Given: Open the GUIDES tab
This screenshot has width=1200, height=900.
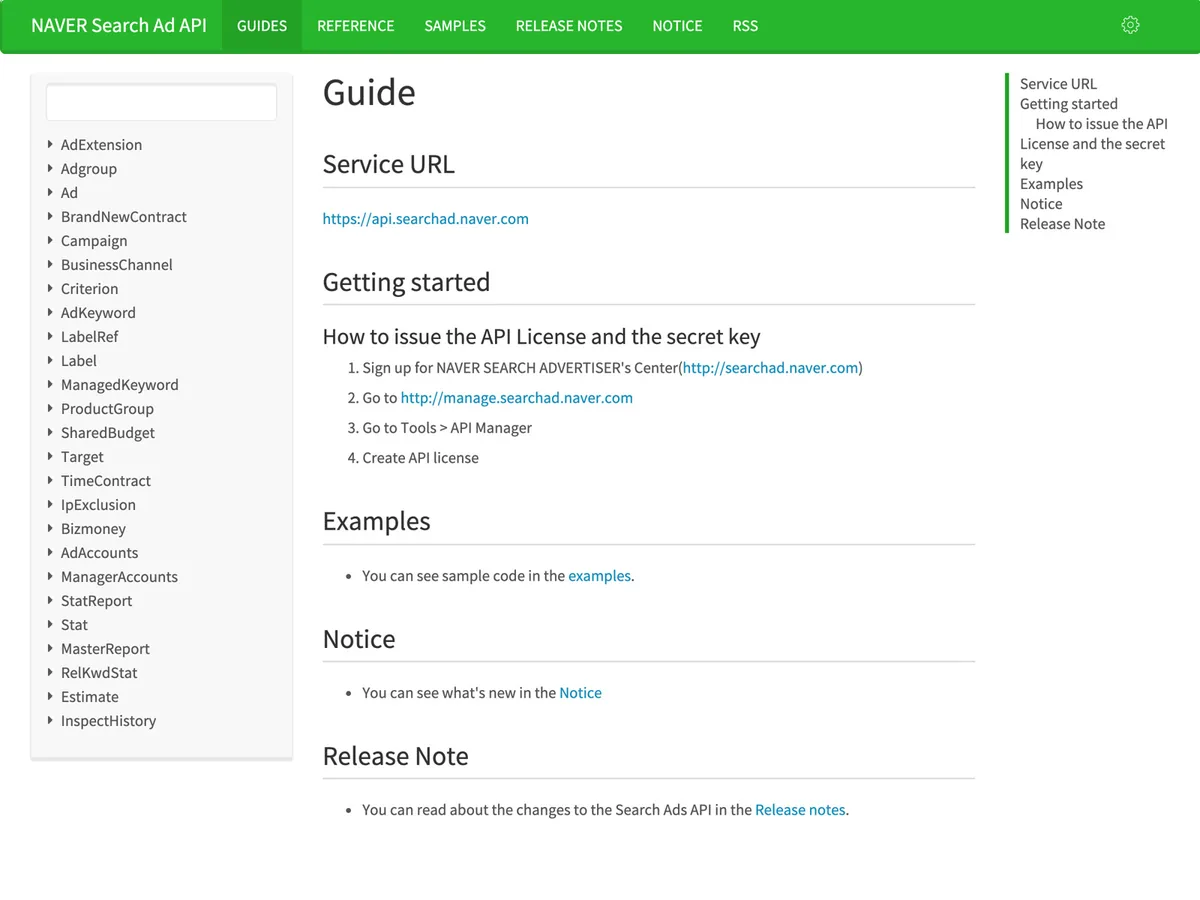Looking at the screenshot, I should 262,26.
